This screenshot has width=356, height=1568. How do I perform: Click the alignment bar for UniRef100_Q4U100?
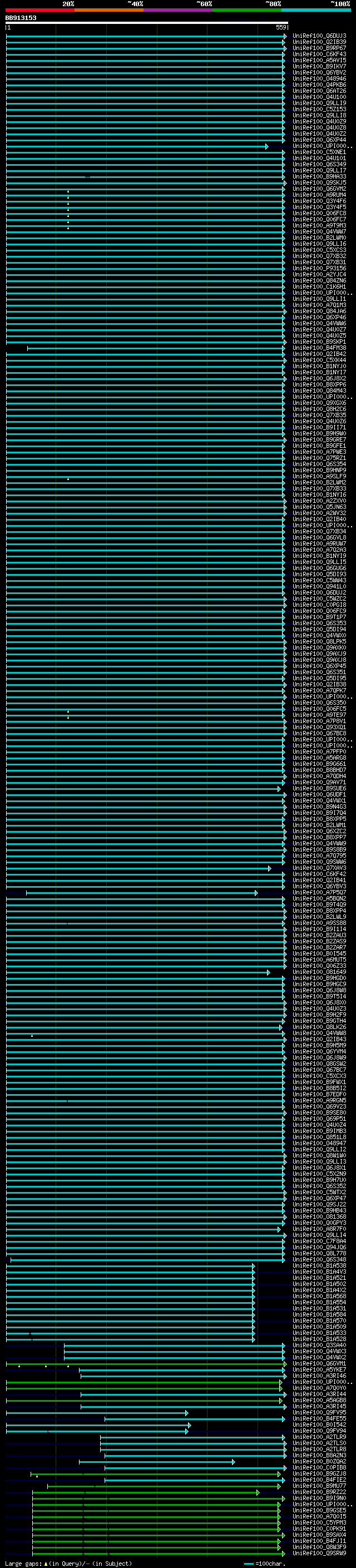(x=145, y=97)
